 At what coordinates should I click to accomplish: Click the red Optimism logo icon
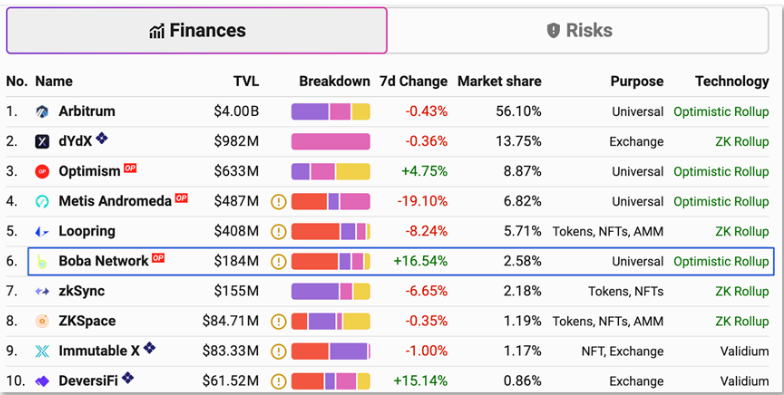42,172
